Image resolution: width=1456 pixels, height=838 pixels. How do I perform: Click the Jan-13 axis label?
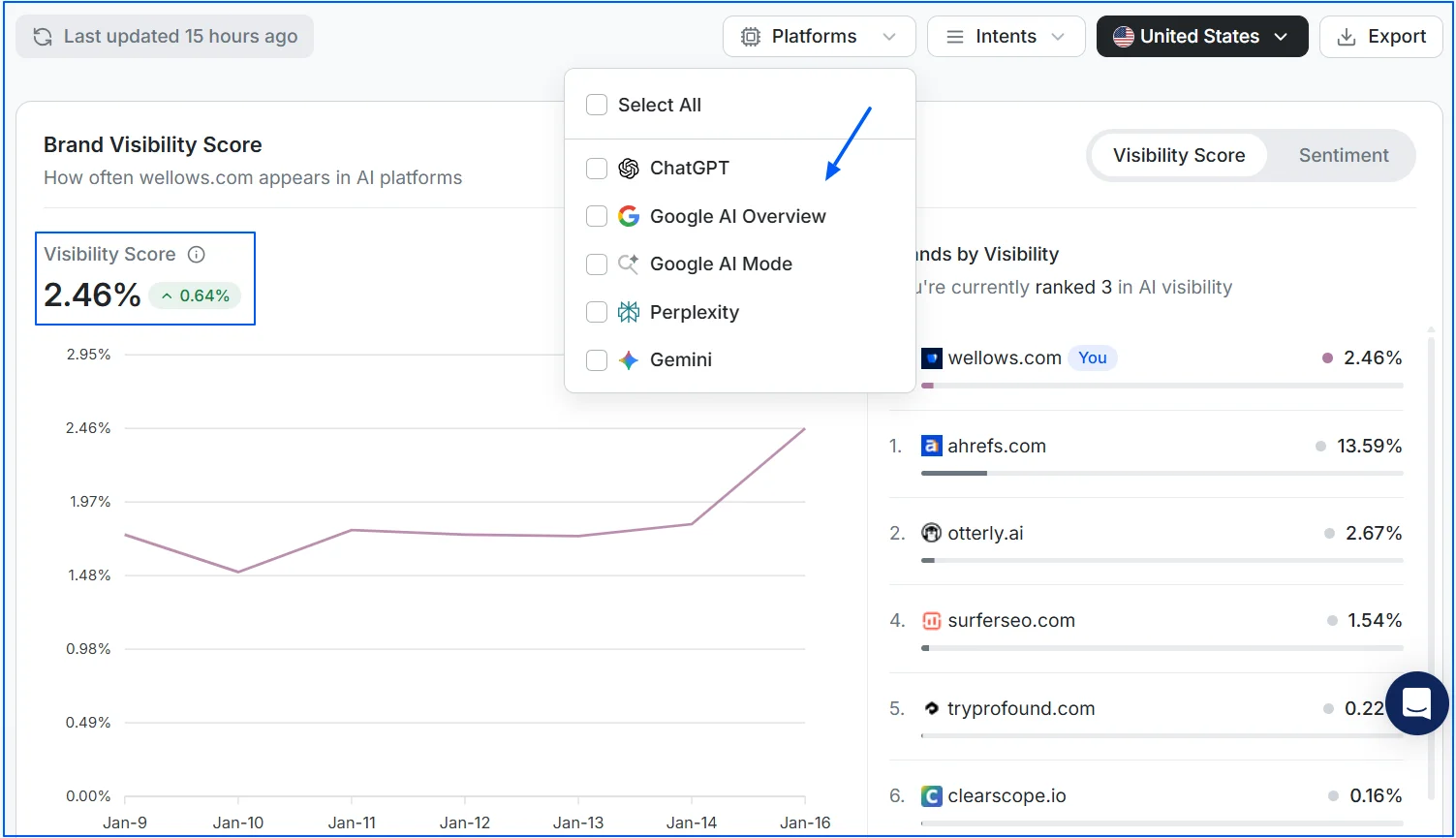click(x=578, y=822)
